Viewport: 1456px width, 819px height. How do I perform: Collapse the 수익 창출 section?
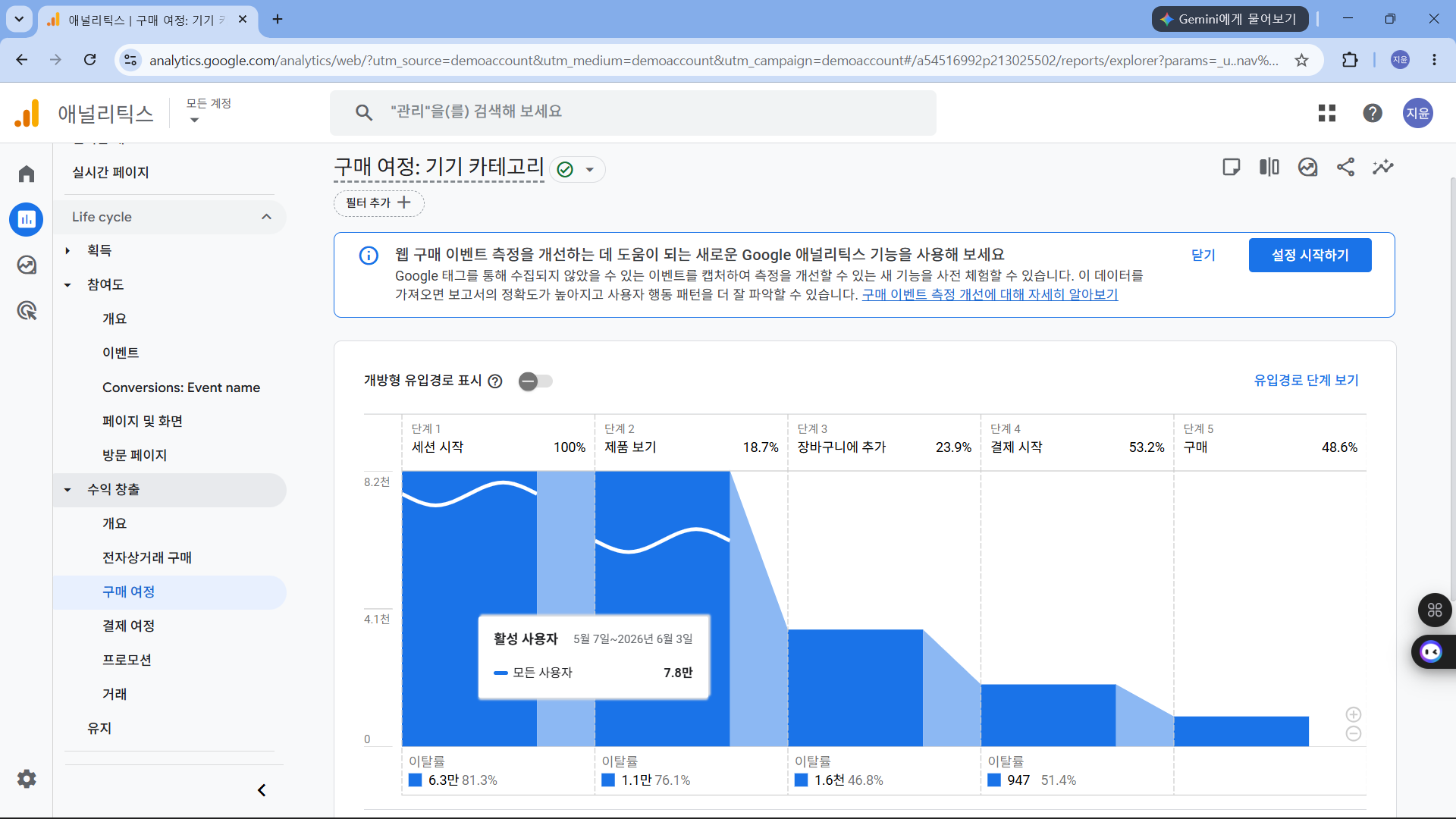67,490
